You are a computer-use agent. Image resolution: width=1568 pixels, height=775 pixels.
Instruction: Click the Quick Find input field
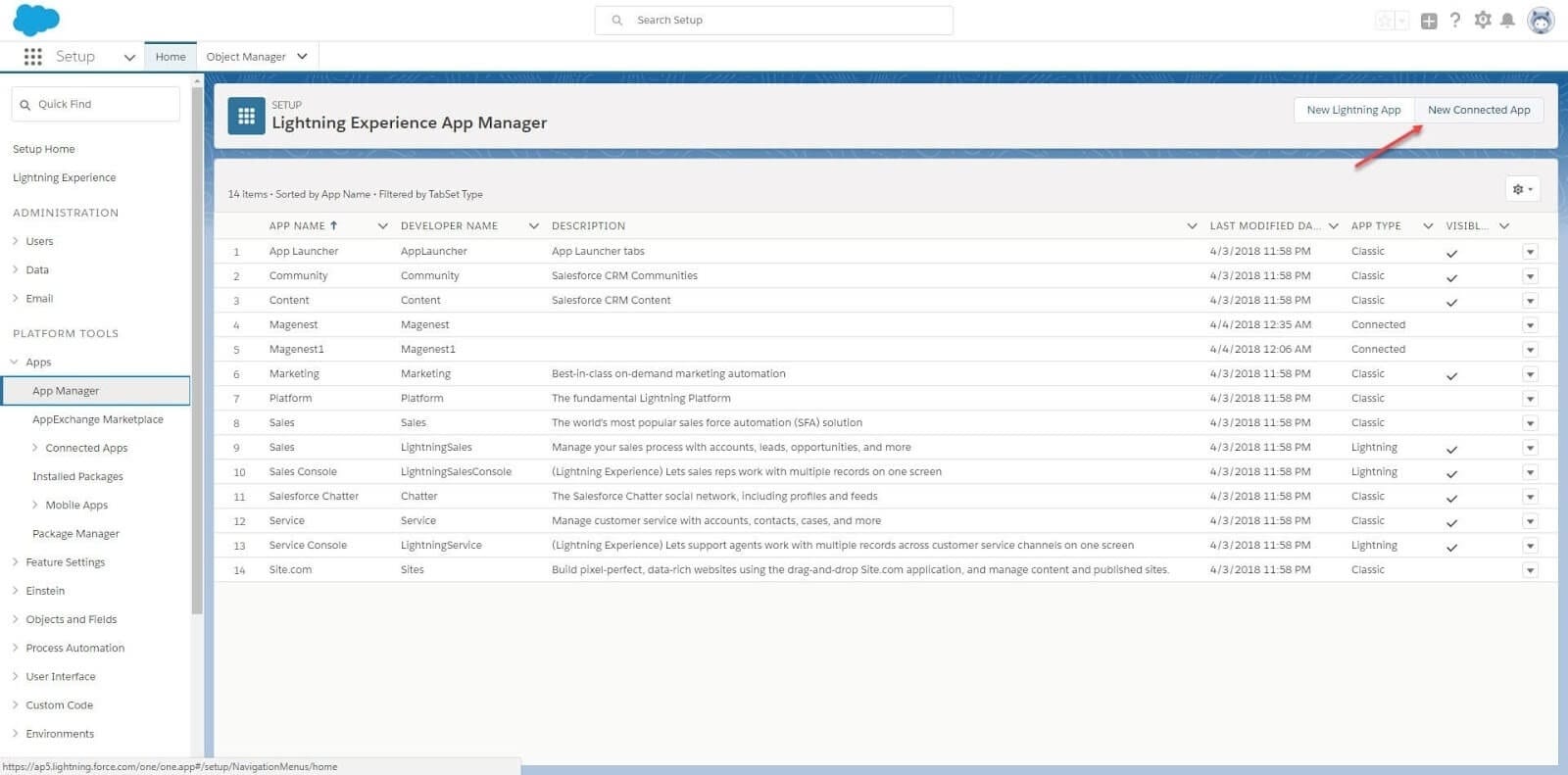click(x=96, y=105)
